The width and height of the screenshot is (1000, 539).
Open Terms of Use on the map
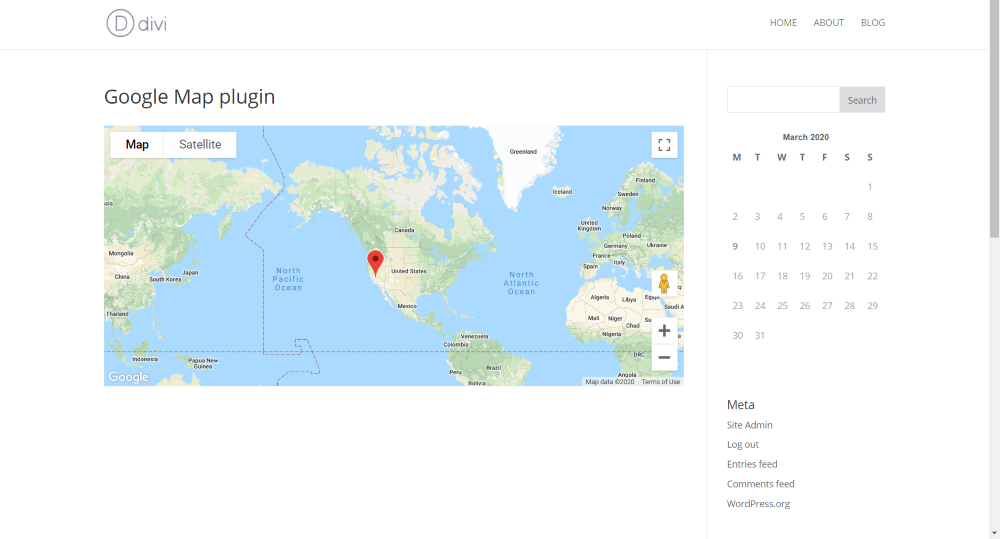661,381
